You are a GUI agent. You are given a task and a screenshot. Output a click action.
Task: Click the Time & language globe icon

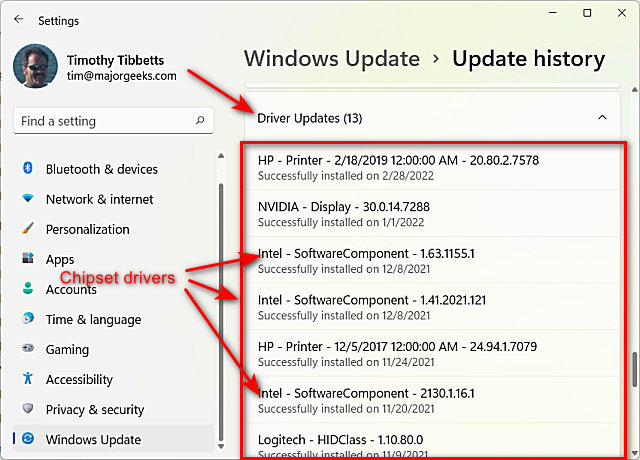(x=28, y=319)
